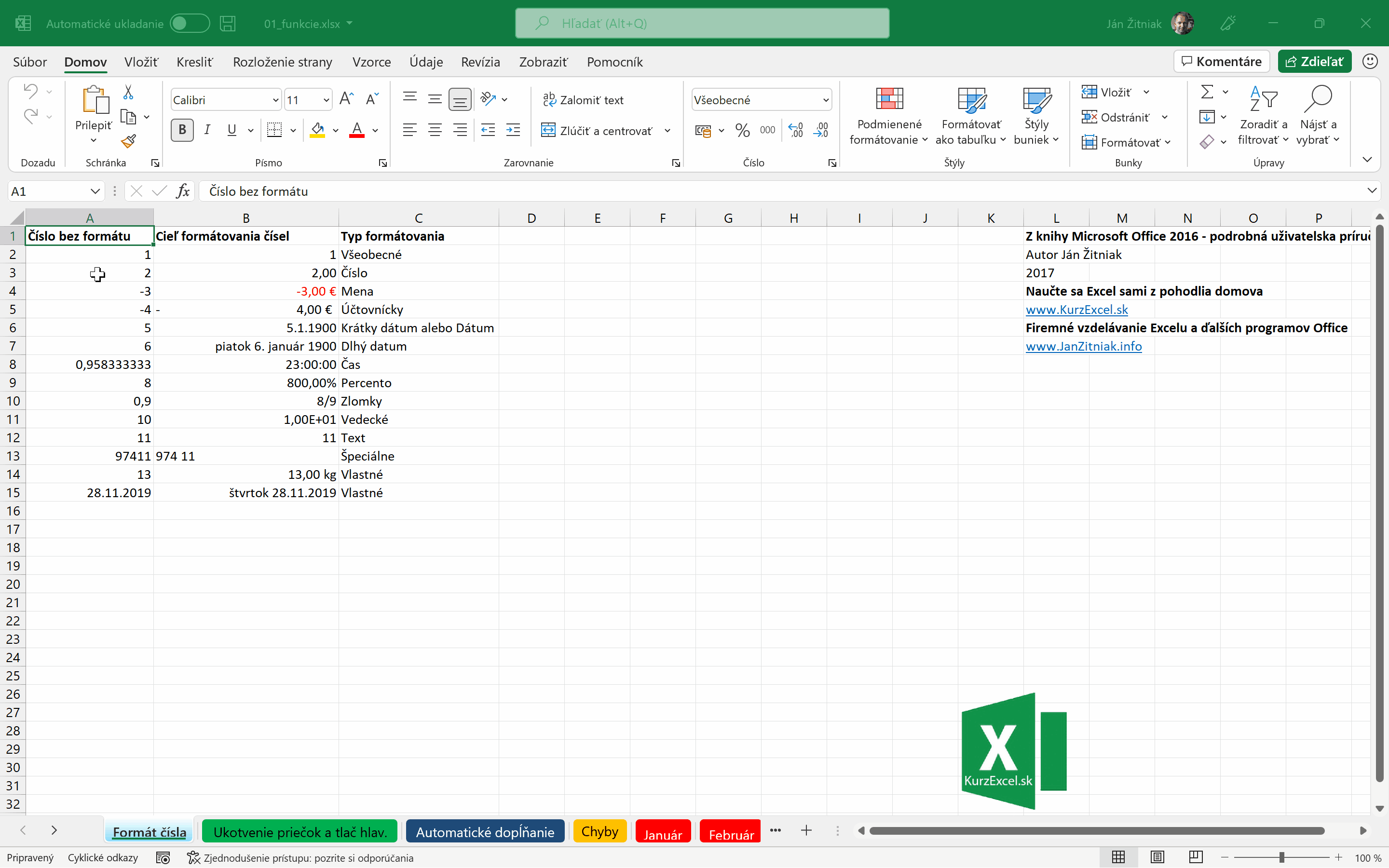Increase indent in Zarovnanie group
Viewport: 1389px width, 868px height.
(x=513, y=130)
